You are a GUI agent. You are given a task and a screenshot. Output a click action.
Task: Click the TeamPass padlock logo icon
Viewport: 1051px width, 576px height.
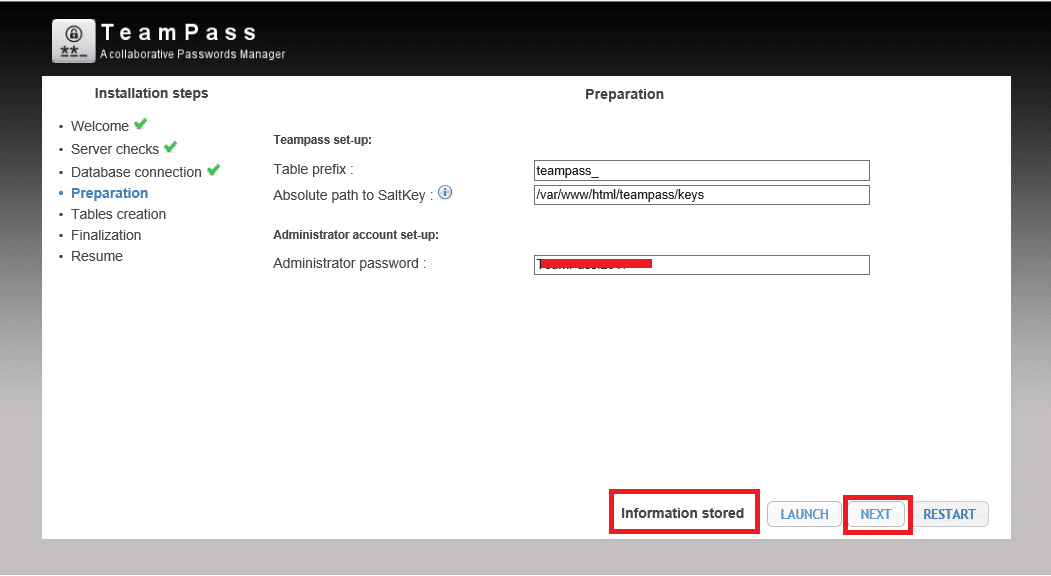(74, 42)
